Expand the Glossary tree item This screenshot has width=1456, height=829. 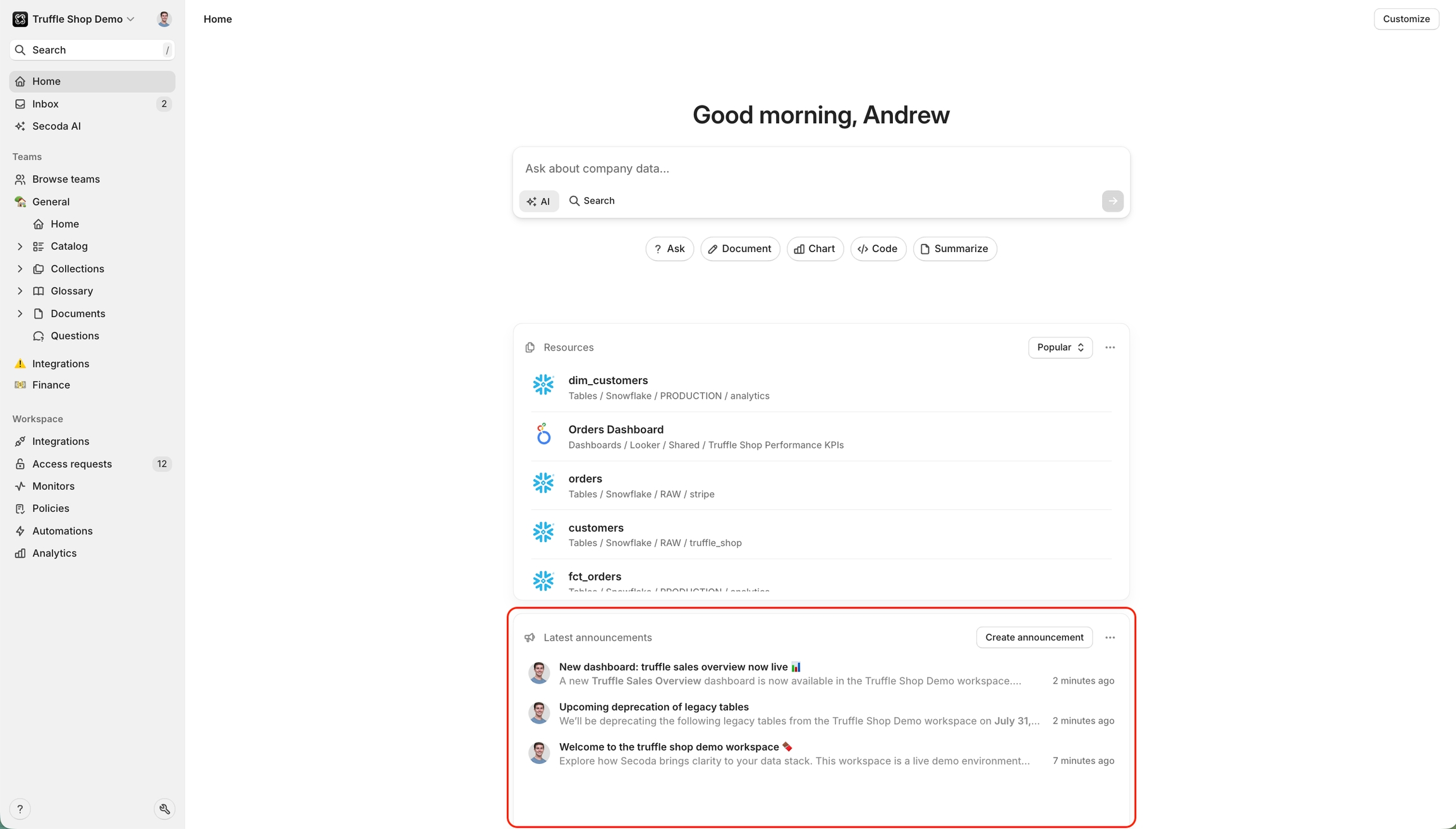20,291
